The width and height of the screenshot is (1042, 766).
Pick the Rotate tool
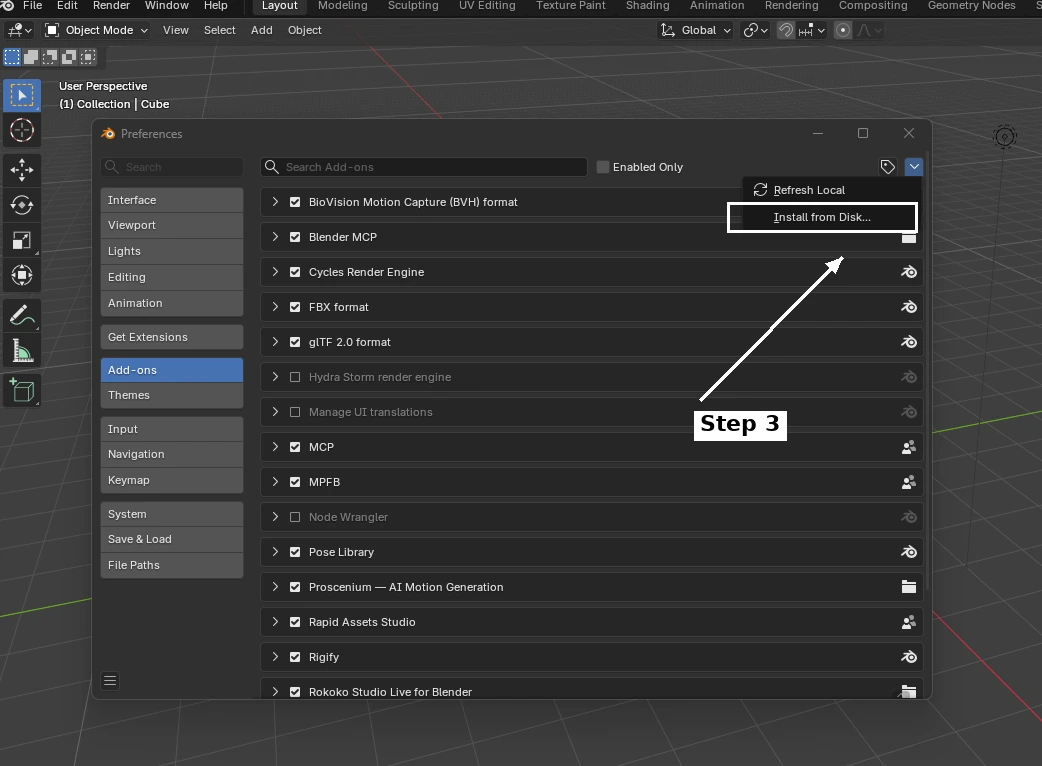(x=22, y=205)
